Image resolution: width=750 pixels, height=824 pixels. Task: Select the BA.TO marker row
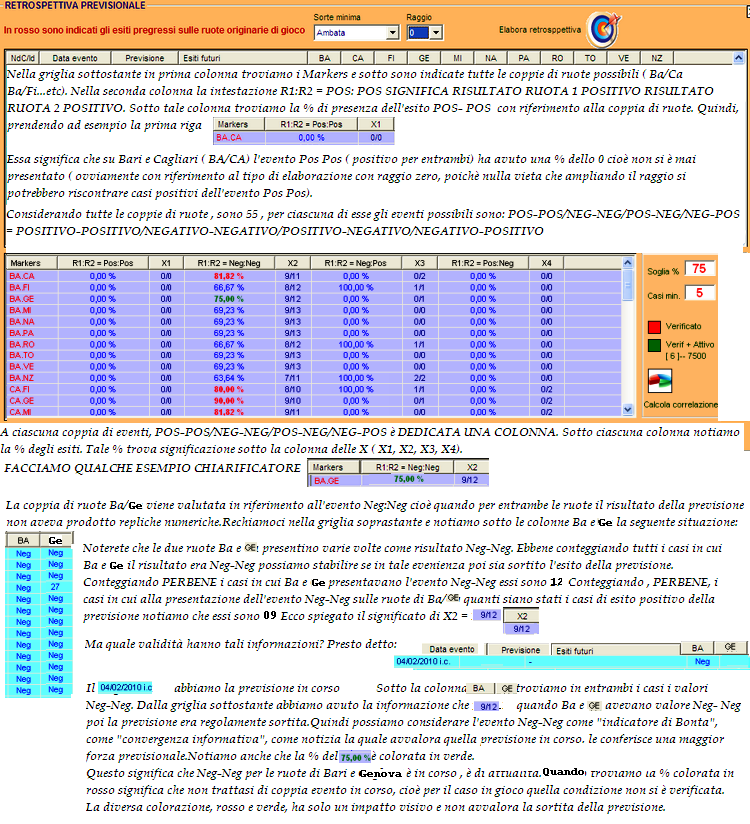click(x=314, y=355)
